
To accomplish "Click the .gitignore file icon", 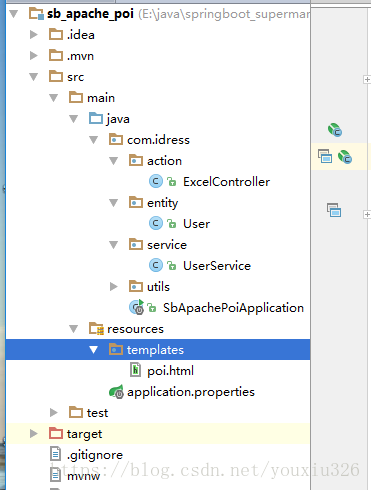I will tap(55, 454).
